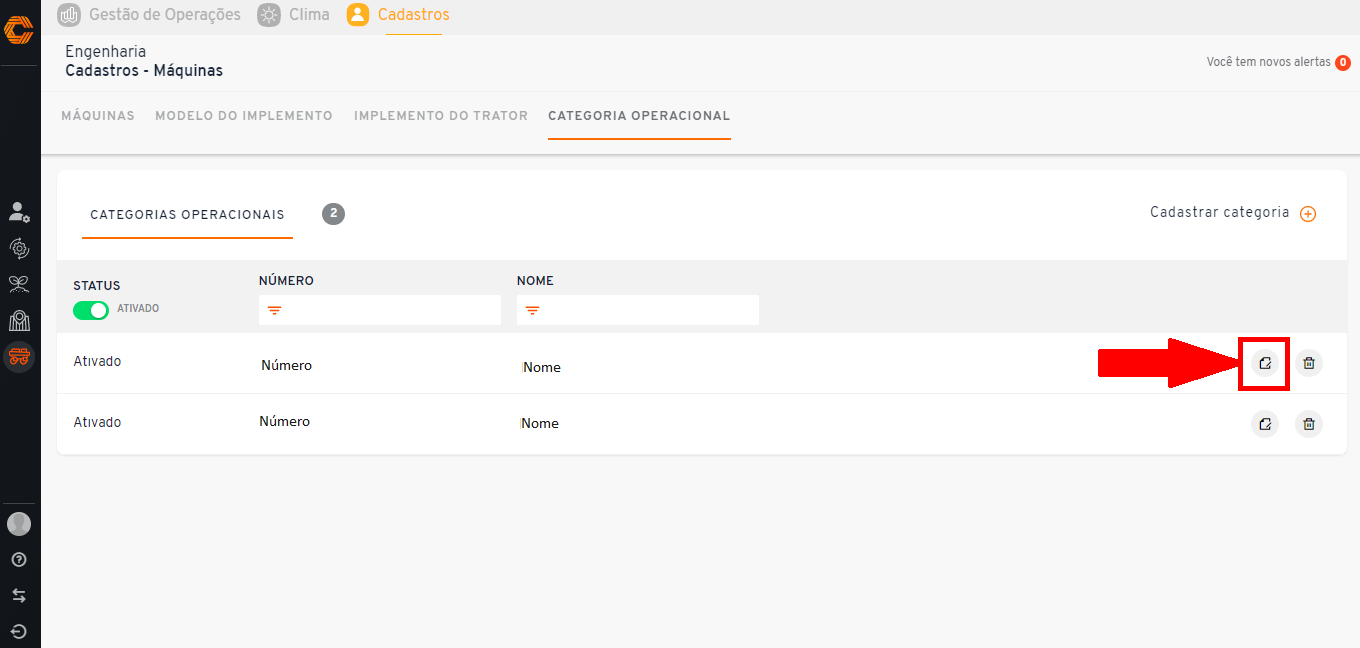The height and width of the screenshot is (648, 1360).
Task: Click the swap arrows icon in sidebar
Action: tap(19, 595)
